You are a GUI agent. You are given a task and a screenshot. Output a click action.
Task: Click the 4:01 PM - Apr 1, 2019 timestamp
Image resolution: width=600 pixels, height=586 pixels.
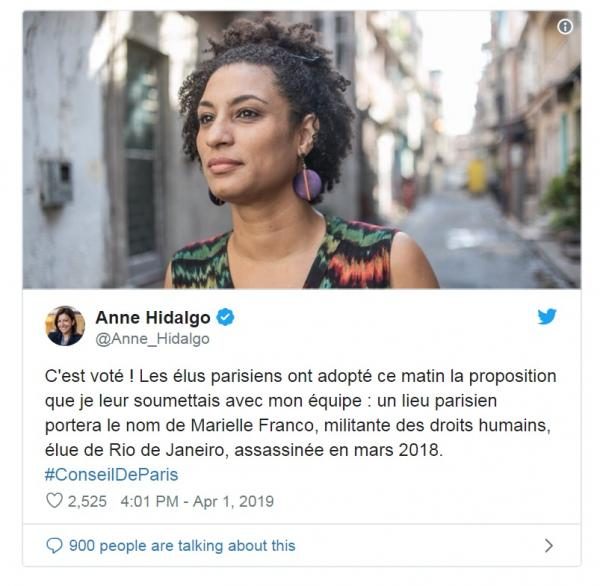pyautogui.click(x=197, y=501)
